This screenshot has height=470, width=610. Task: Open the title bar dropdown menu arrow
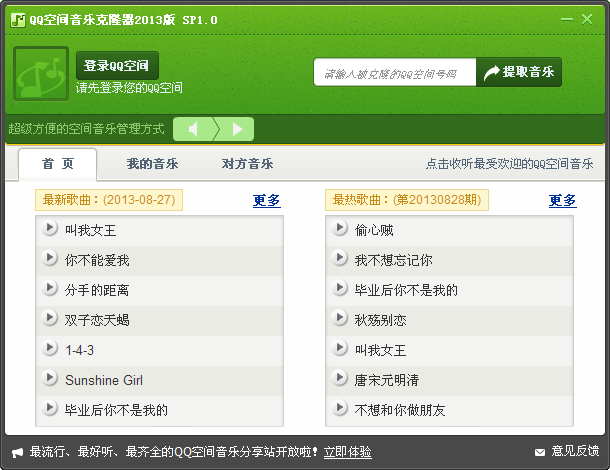[547, 19]
